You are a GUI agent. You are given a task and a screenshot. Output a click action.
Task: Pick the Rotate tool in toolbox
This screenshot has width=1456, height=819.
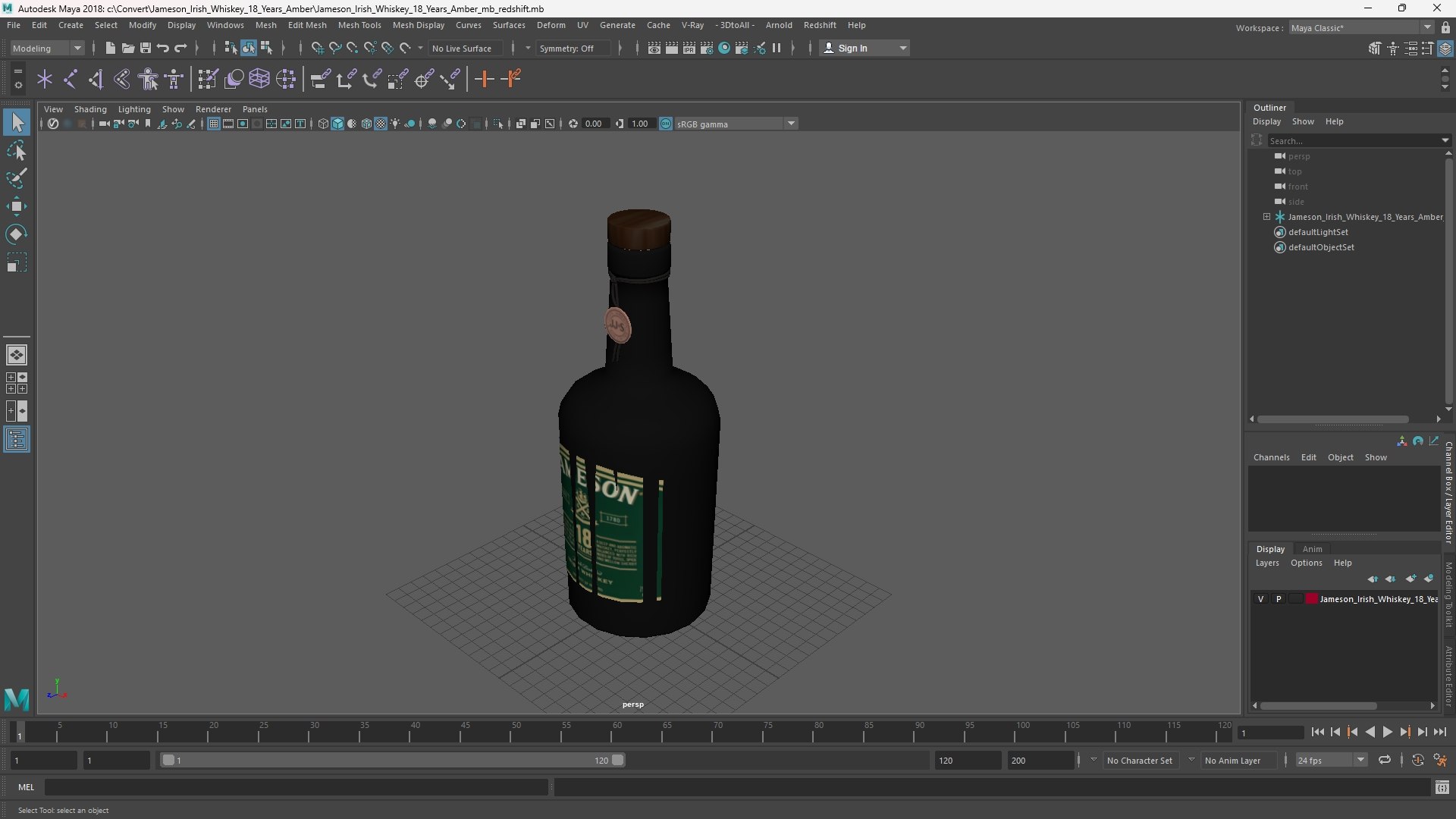(17, 234)
